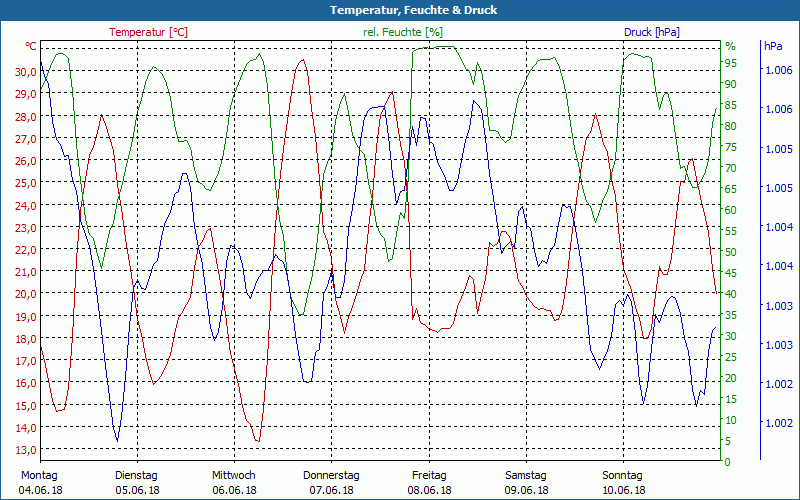Click the 45 humidity axis value
800x500 pixels.
pyautogui.click(x=731, y=273)
